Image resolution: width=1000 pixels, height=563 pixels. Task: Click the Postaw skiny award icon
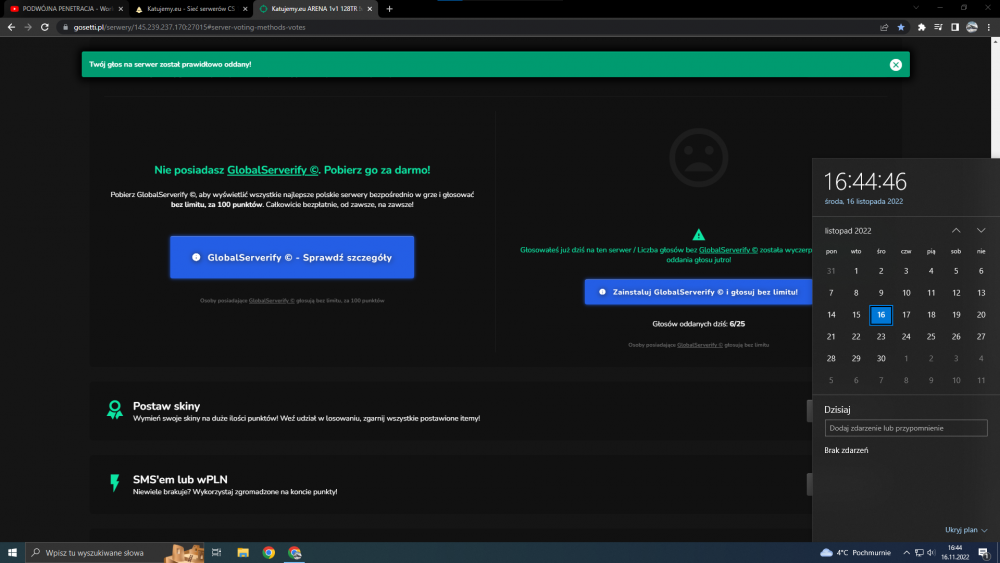point(115,409)
